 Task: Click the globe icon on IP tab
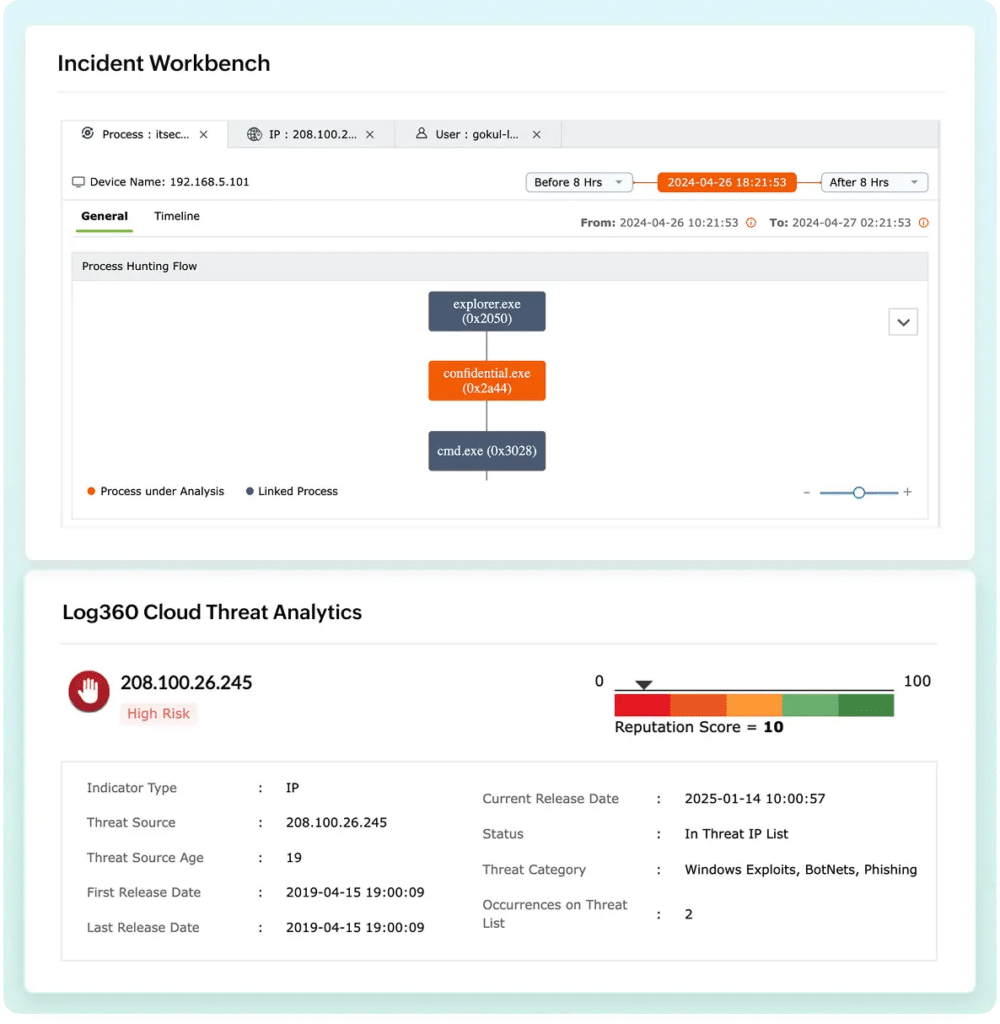tap(254, 134)
